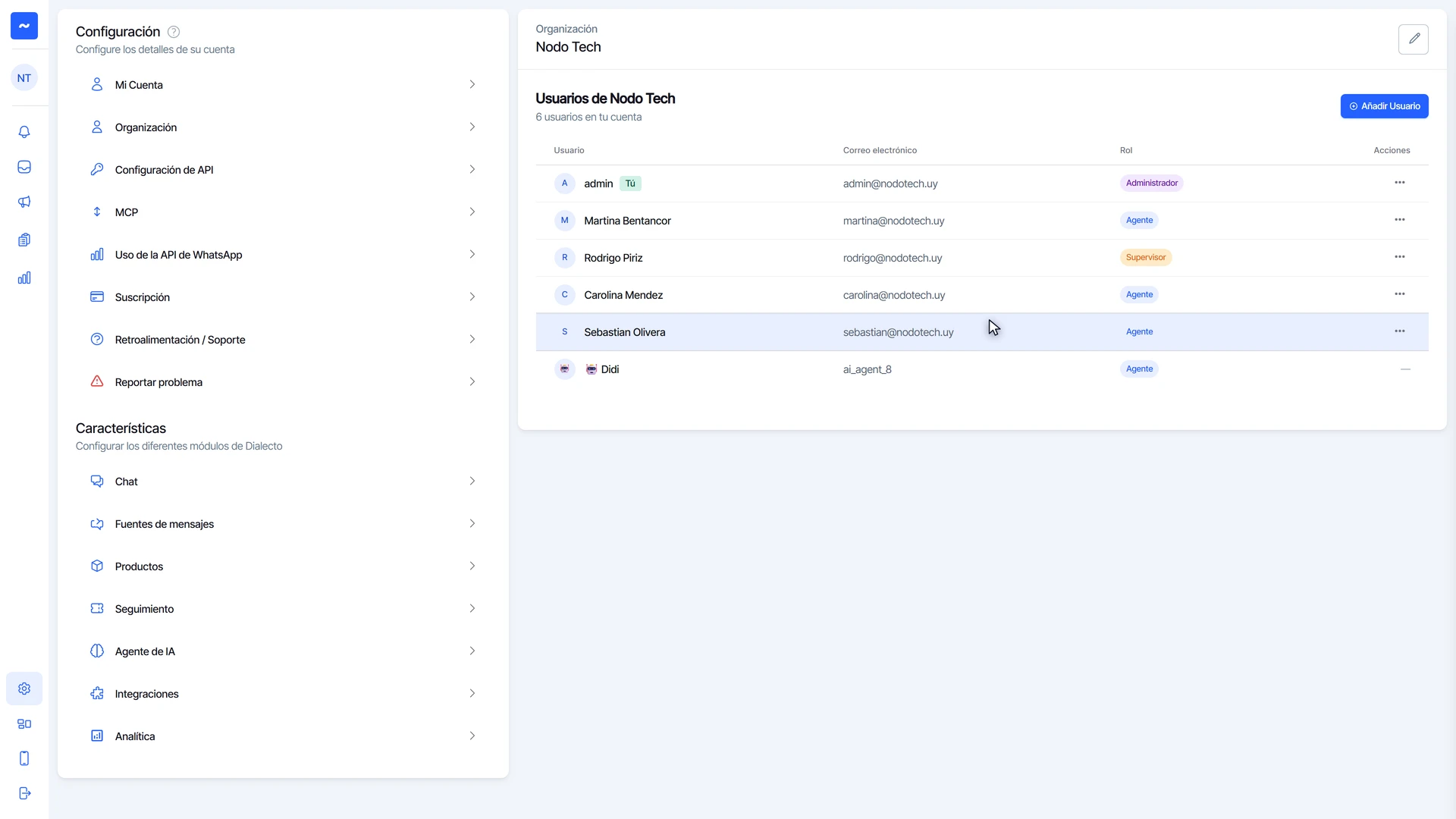Expand MCP chevron arrow

[472, 212]
